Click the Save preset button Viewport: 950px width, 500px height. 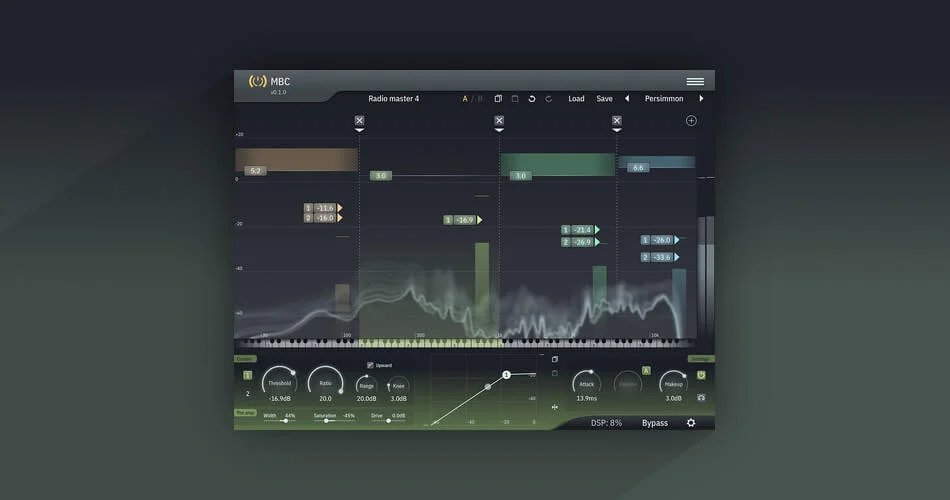tap(604, 99)
